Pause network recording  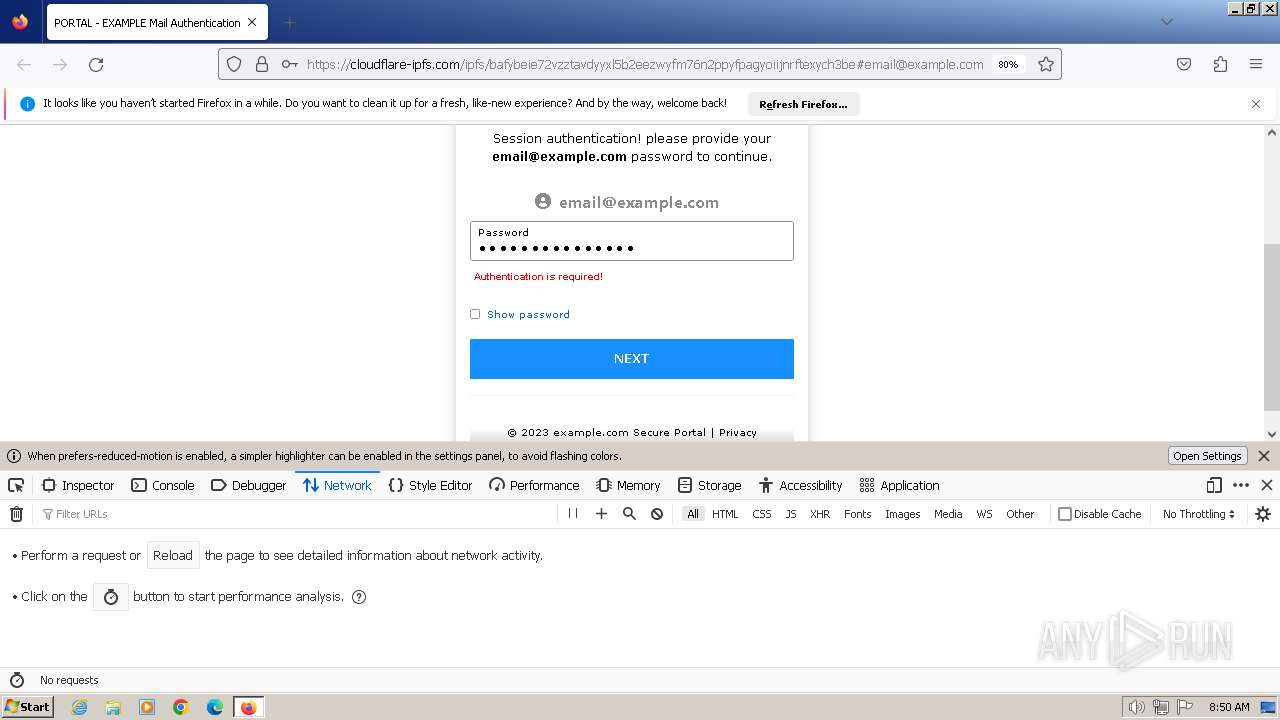(x=573, y=514)
